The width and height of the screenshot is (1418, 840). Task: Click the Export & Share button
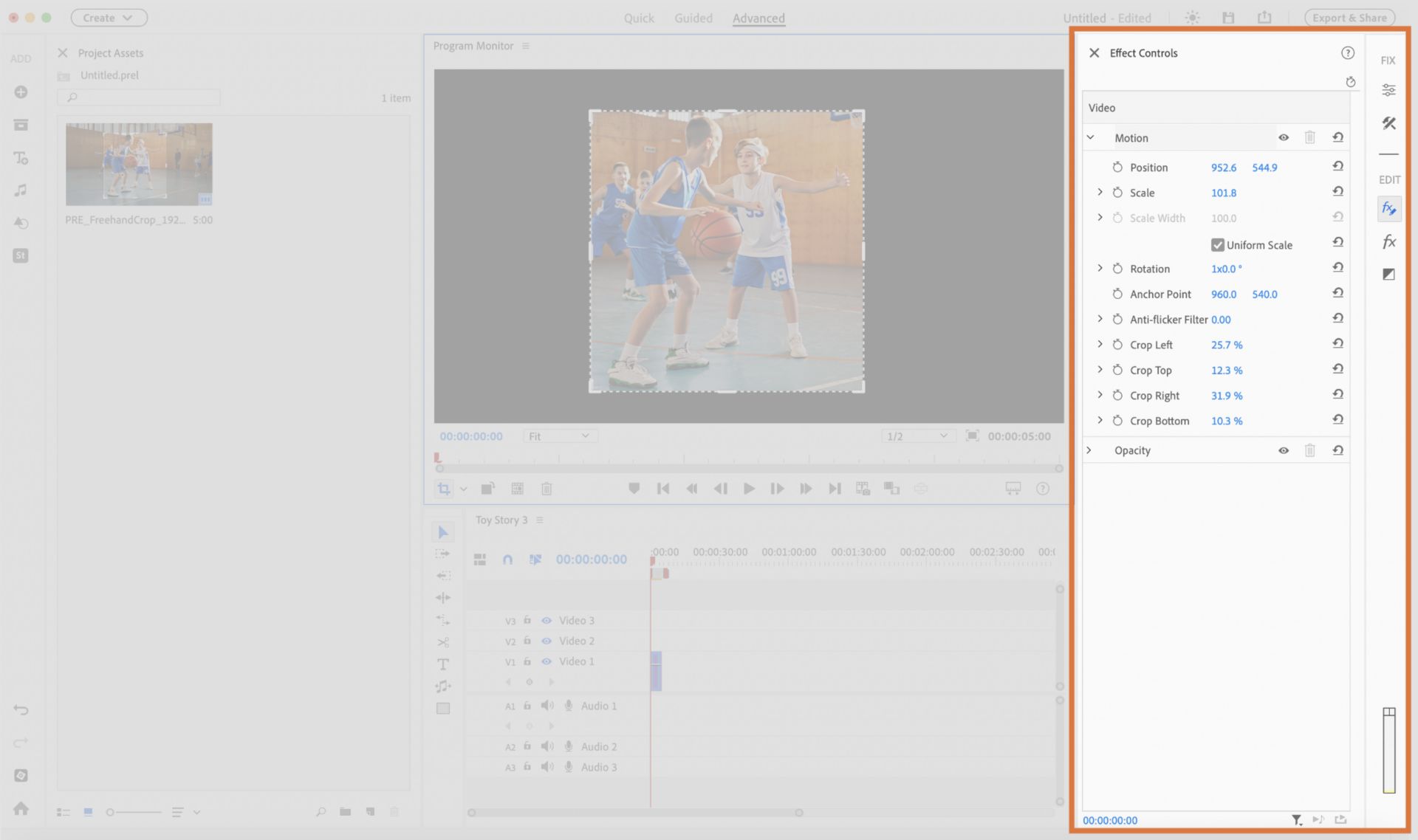point(1349,18)
